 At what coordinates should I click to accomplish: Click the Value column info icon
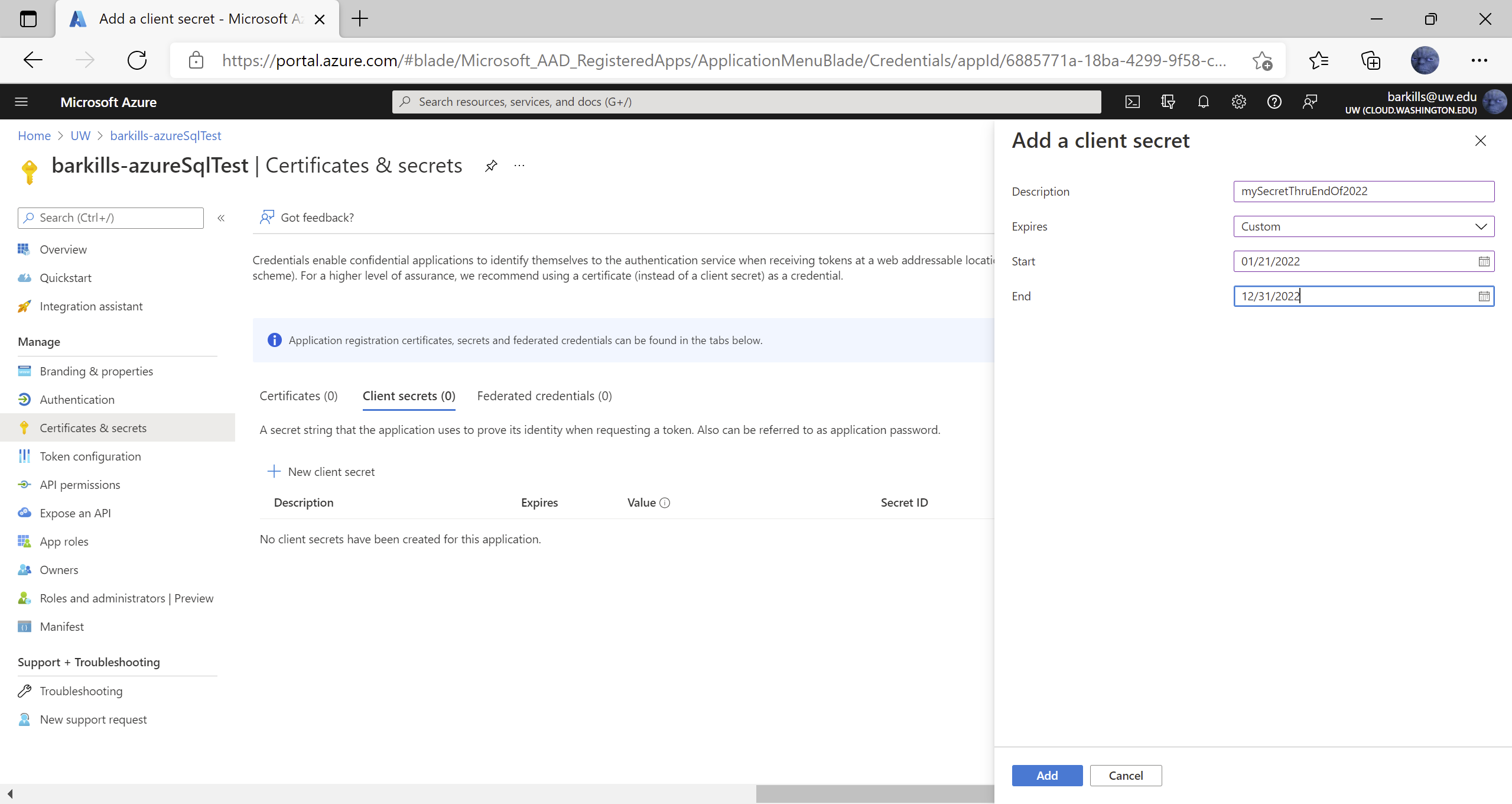tap(665, 502)
